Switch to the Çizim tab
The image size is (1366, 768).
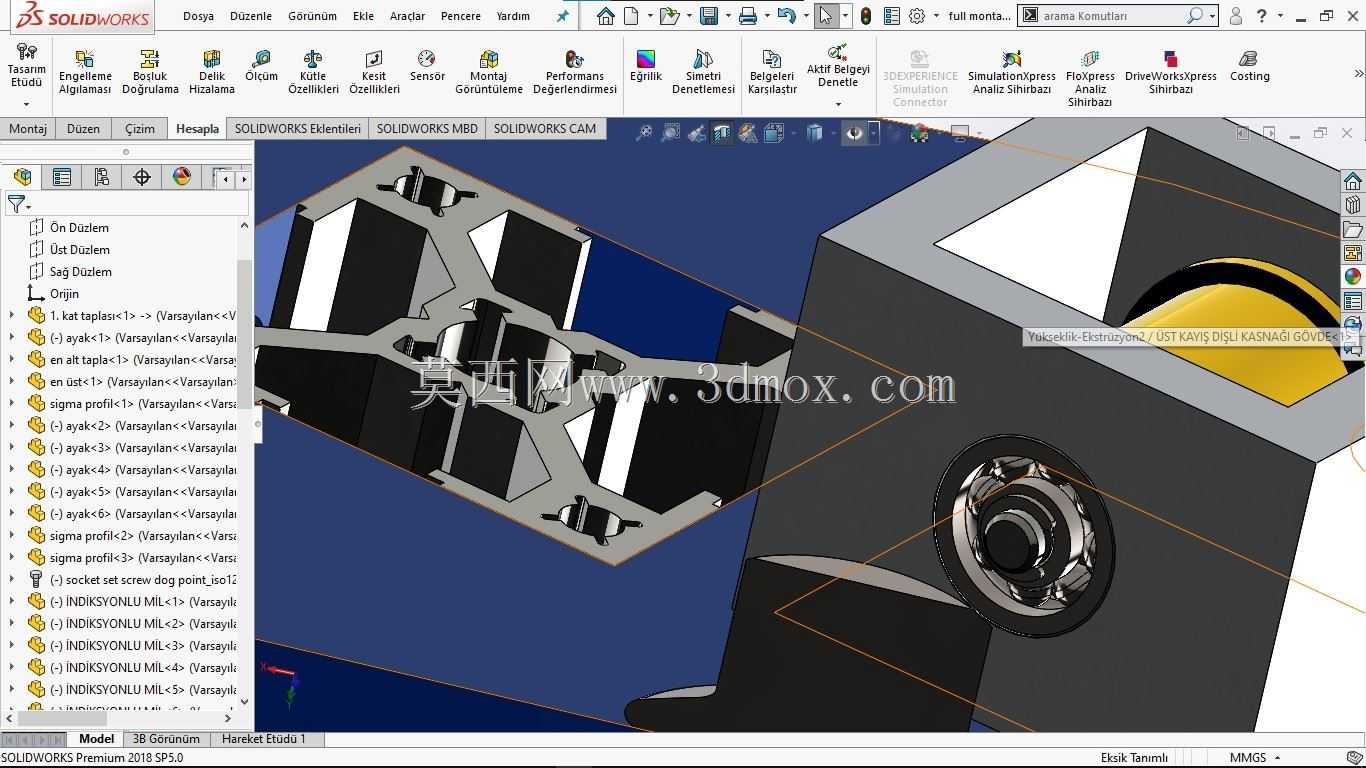click(x=139, y=128)
